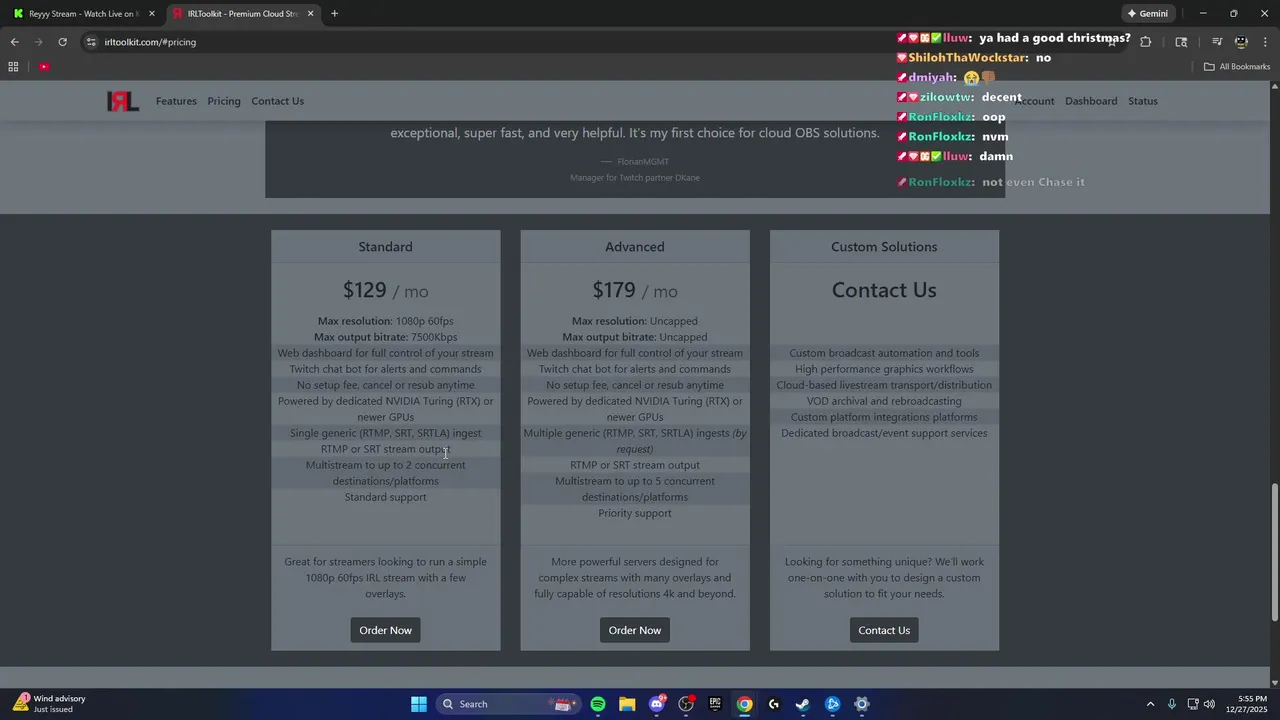
Task: Open the Wind advisory weather widget
Action: (50, 704)
